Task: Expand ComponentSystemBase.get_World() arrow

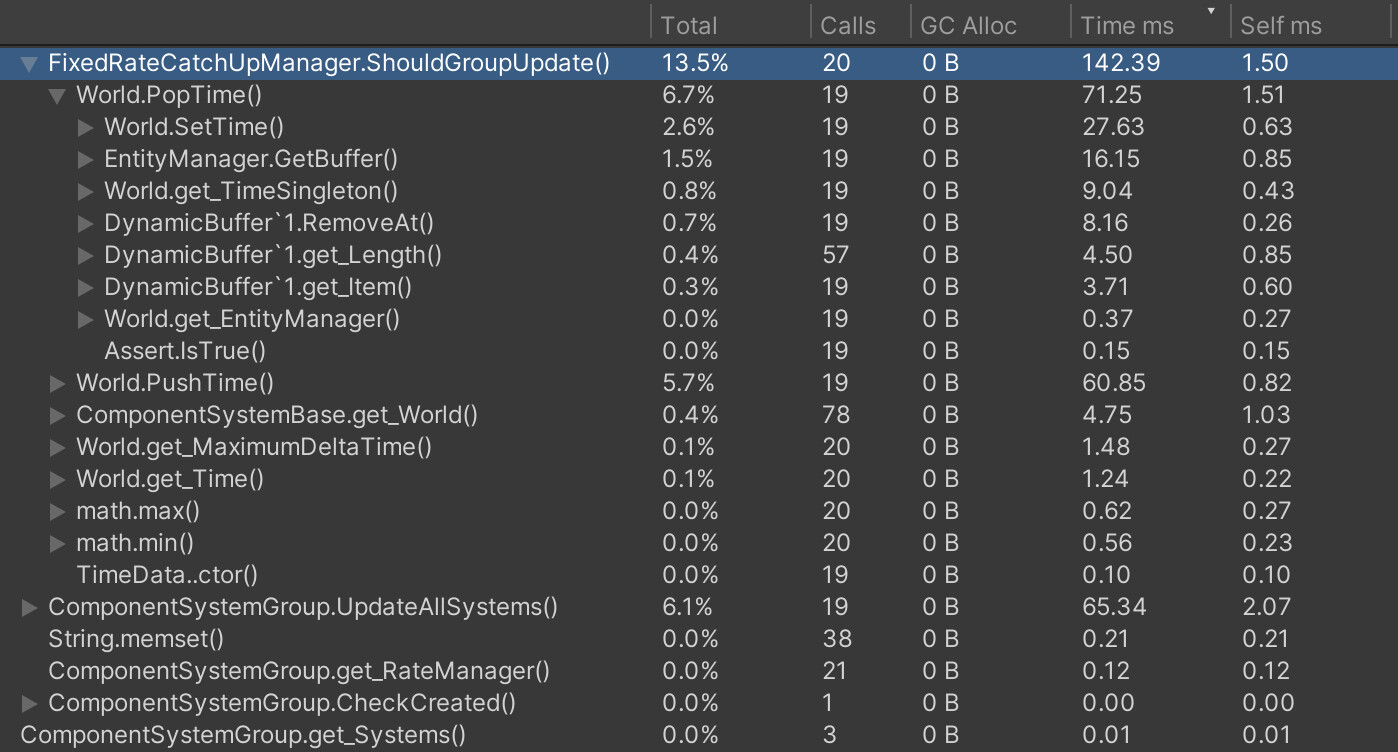Action: pos(57,416)
